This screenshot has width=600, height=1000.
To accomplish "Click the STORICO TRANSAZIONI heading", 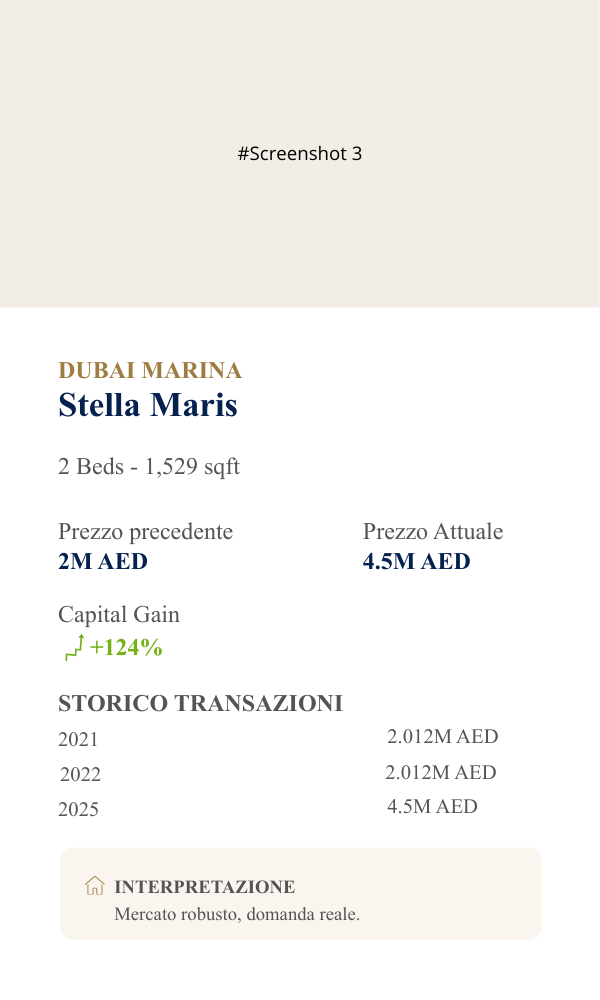I will (200, 704).
